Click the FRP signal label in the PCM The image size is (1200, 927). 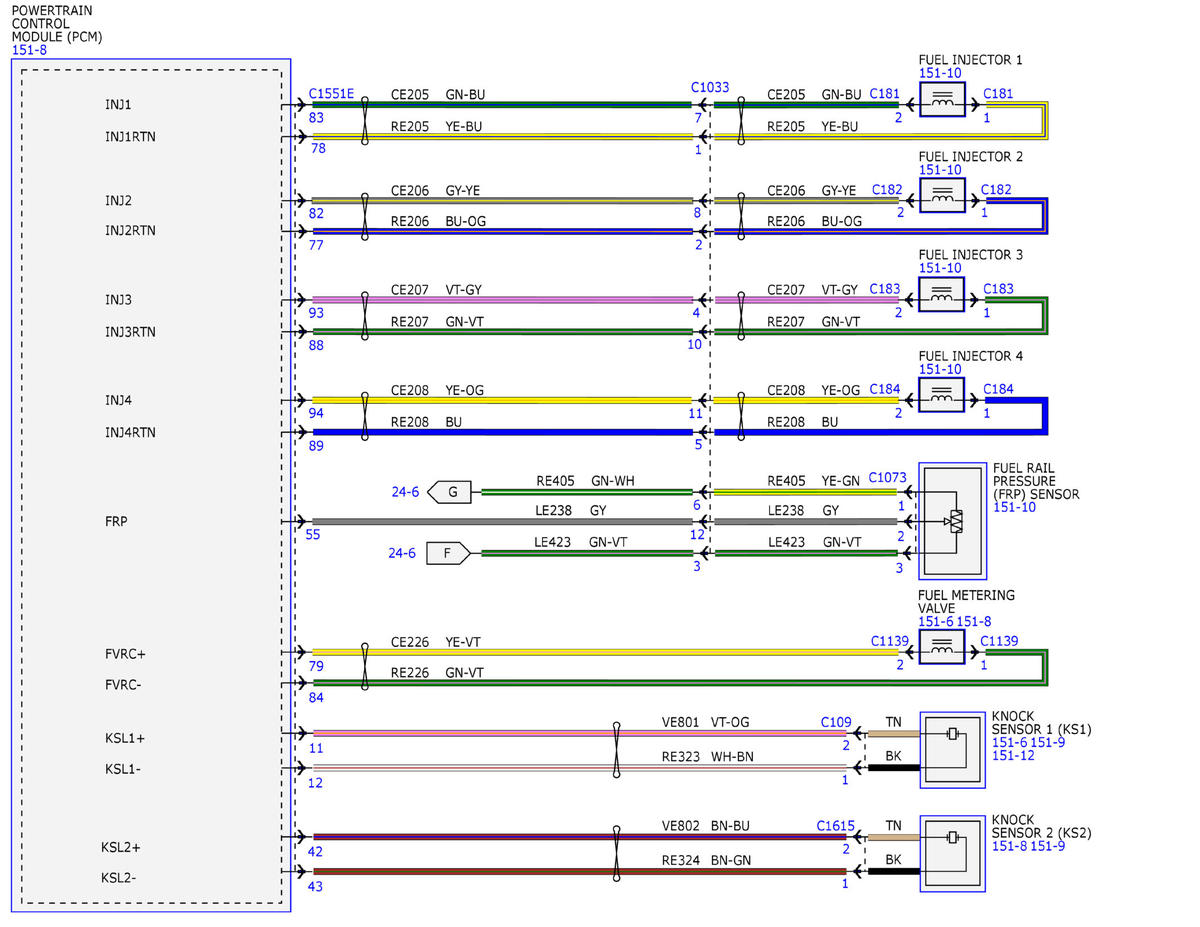[117, 521]
